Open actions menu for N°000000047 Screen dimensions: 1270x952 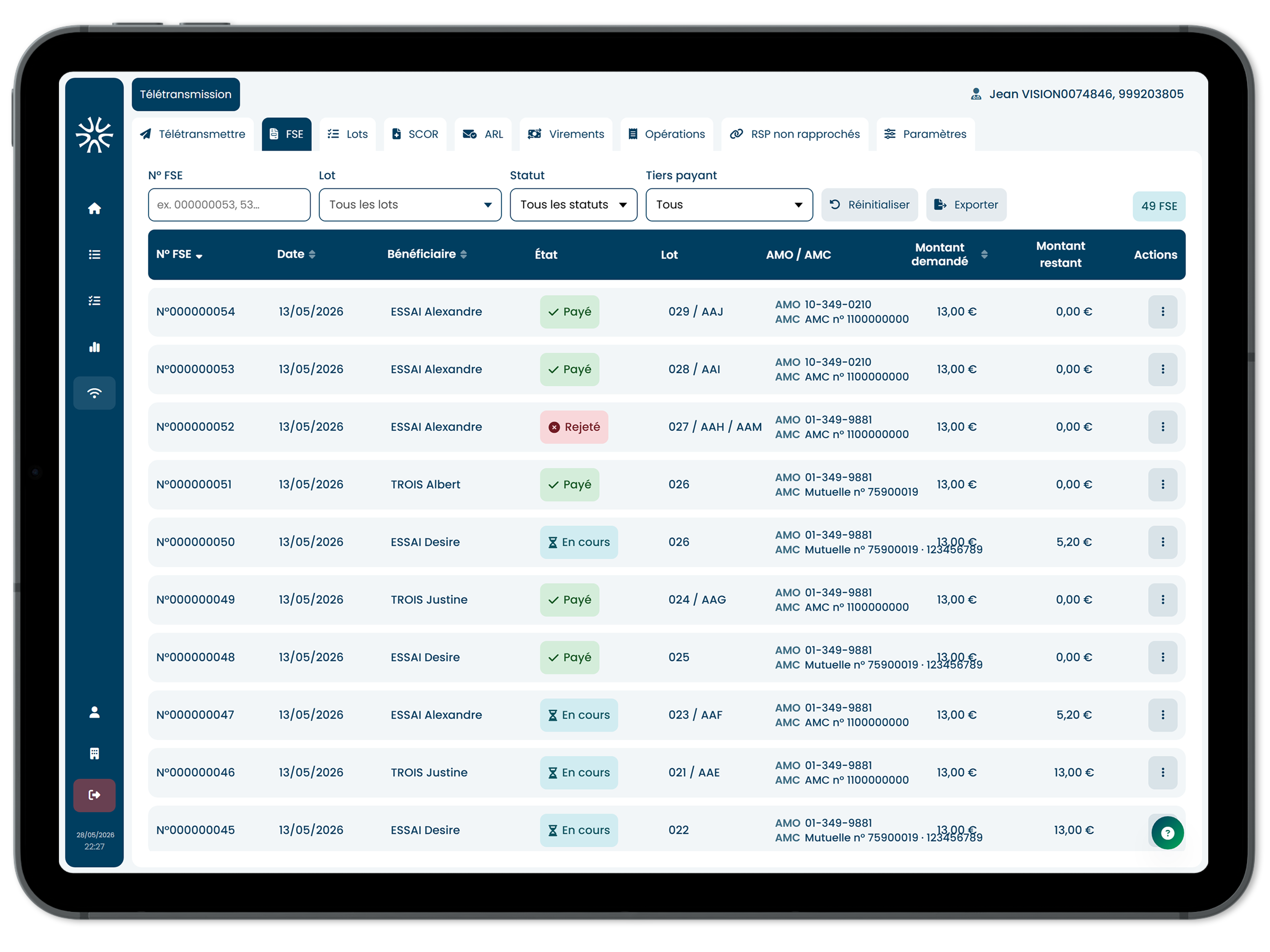[1163, 715]
